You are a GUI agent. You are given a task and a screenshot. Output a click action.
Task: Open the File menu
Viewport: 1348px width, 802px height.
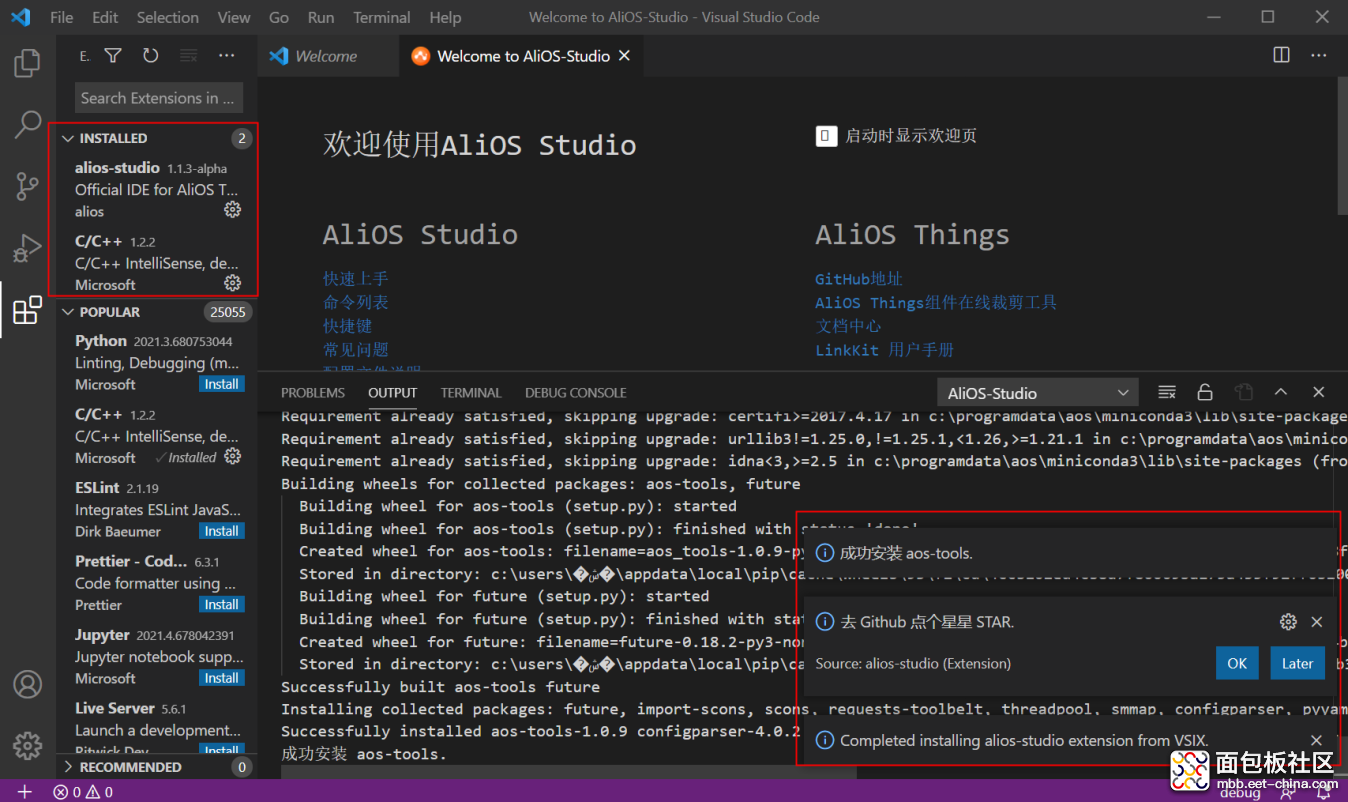coord(61,17)
